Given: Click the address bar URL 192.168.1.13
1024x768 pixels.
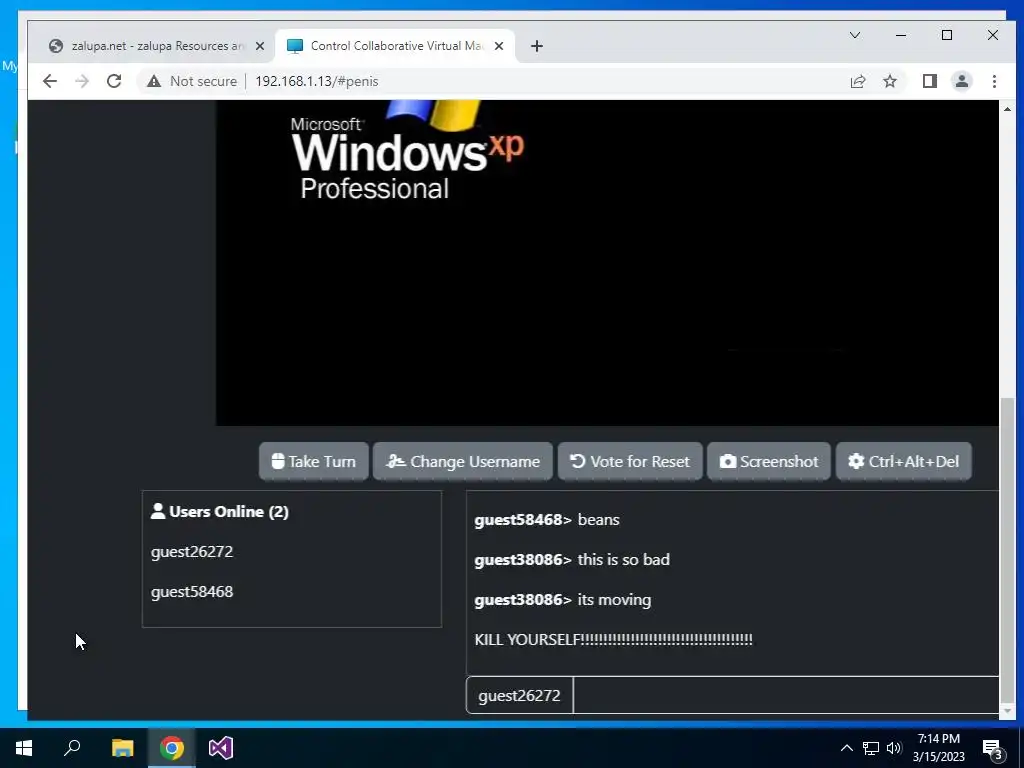Looking at the screenshot, I should (x=317, y=81).
